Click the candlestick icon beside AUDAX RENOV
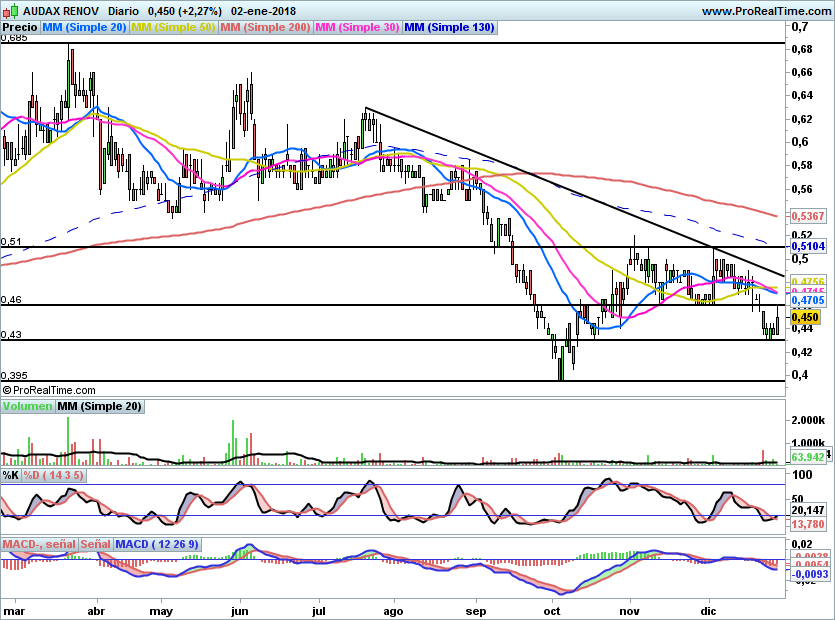This screenshot has width=835, height=620. [9, 9]
